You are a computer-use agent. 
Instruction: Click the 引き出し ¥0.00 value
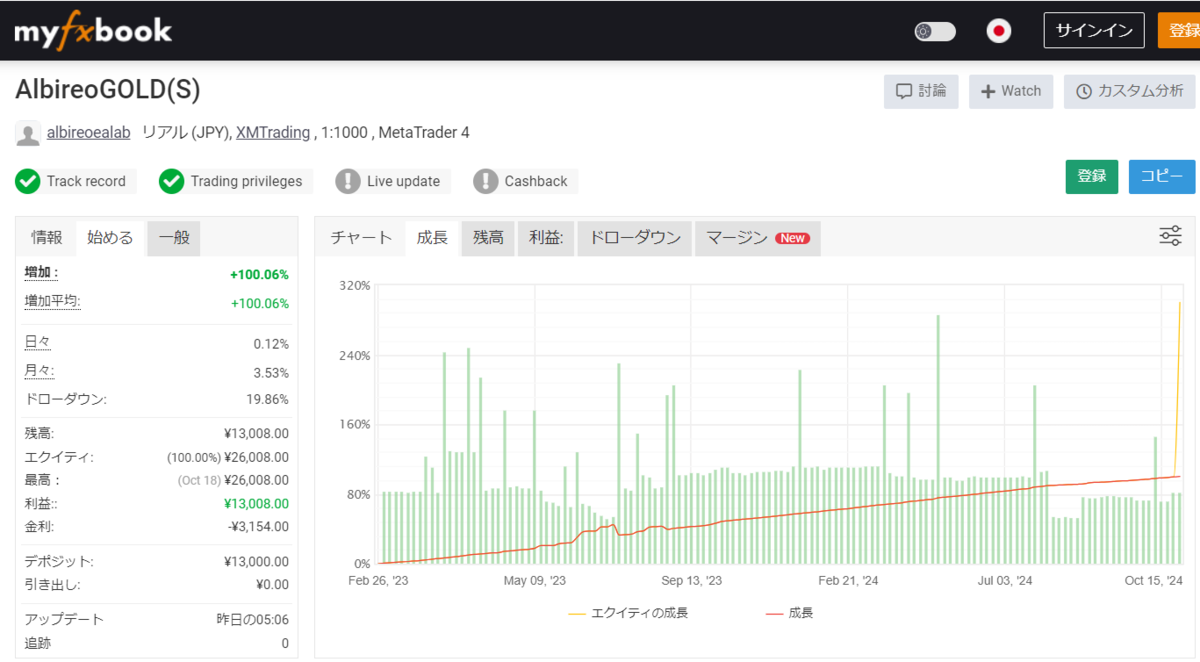coord(271,585)
